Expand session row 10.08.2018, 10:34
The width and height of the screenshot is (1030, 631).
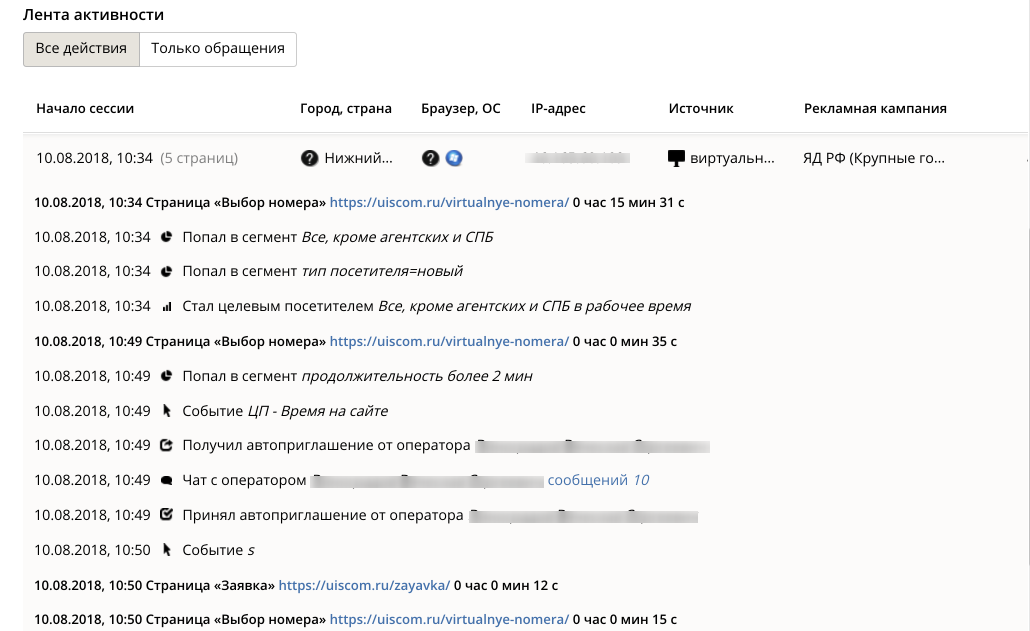point(526,158)
